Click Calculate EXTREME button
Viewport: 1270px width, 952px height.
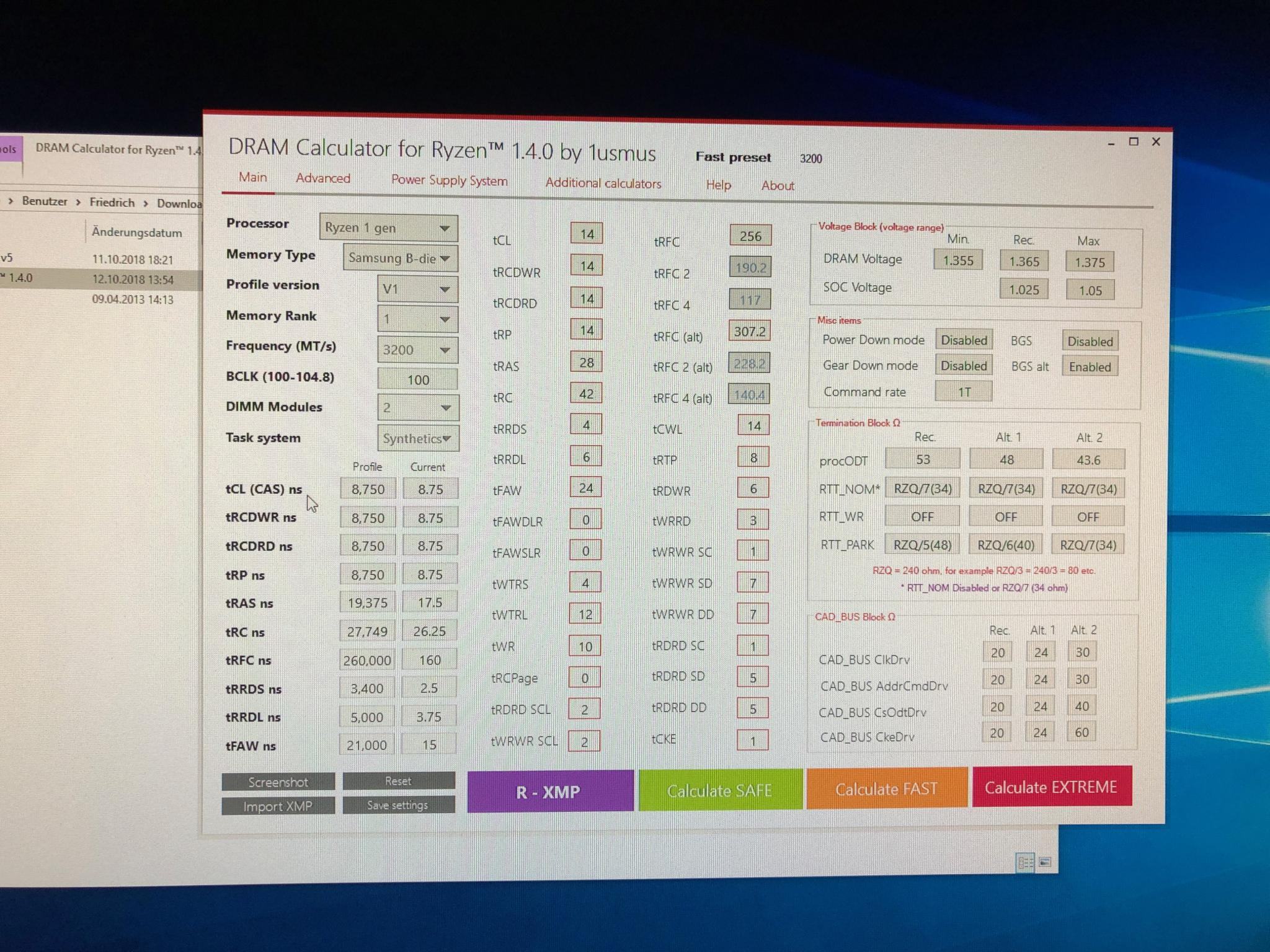pyautogui.click(x=1052, y=786)
